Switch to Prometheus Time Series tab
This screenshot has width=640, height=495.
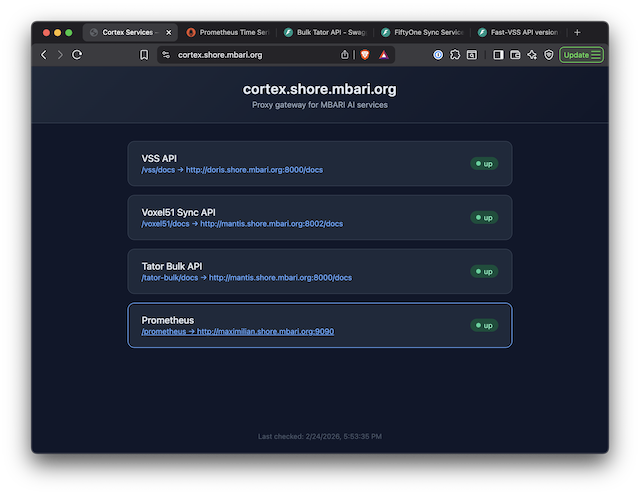[x=228, y=32]
